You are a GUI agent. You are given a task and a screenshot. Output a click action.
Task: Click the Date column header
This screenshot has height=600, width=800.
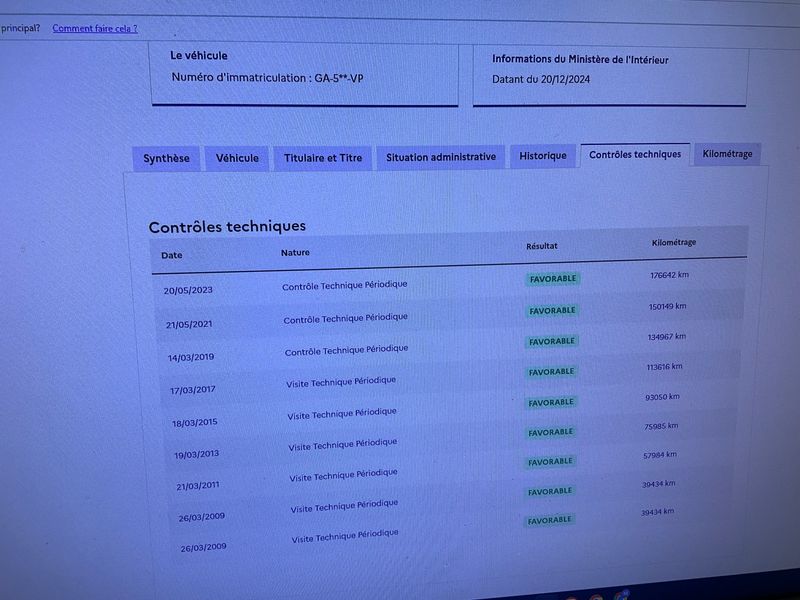tap(171, 255)
